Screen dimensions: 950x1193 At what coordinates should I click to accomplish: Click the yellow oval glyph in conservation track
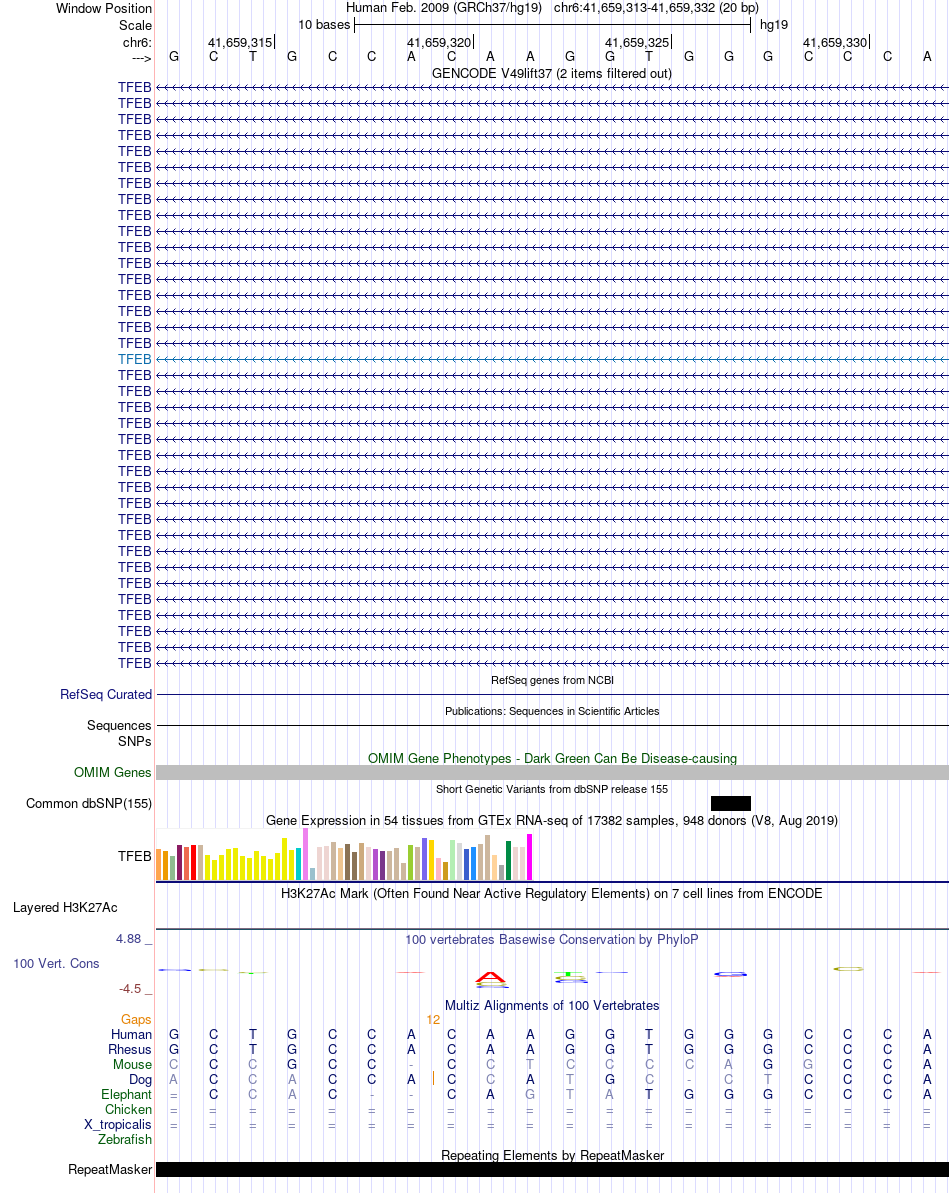coord(849,969)
